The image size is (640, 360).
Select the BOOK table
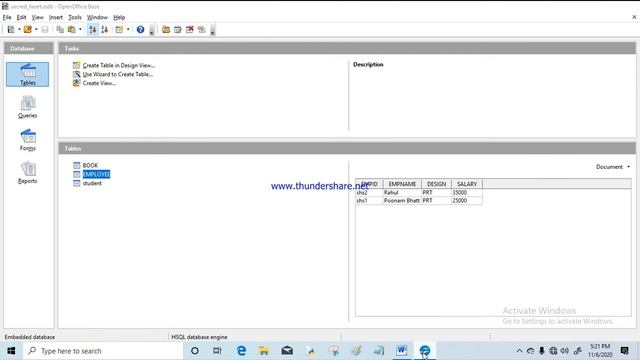(90, 165)
